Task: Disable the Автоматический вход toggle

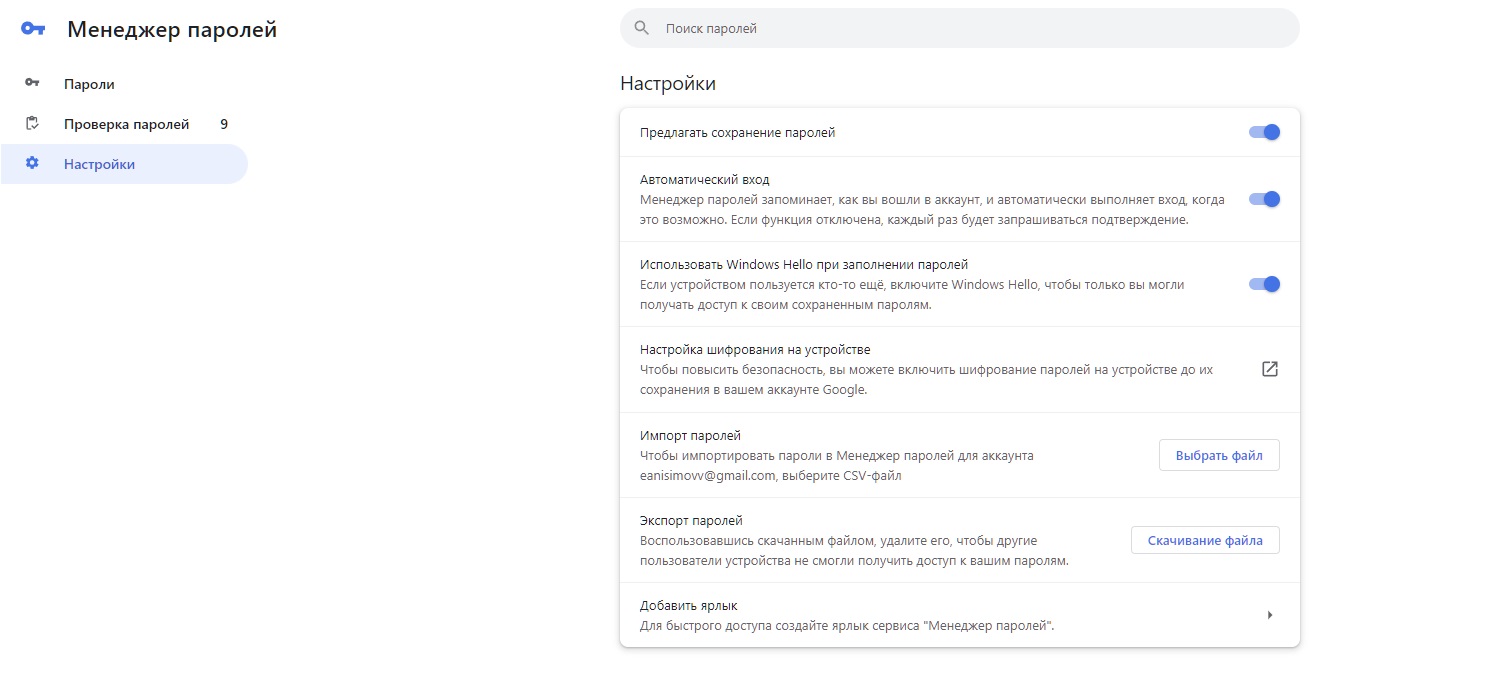Action: (x=1264, y=199)
